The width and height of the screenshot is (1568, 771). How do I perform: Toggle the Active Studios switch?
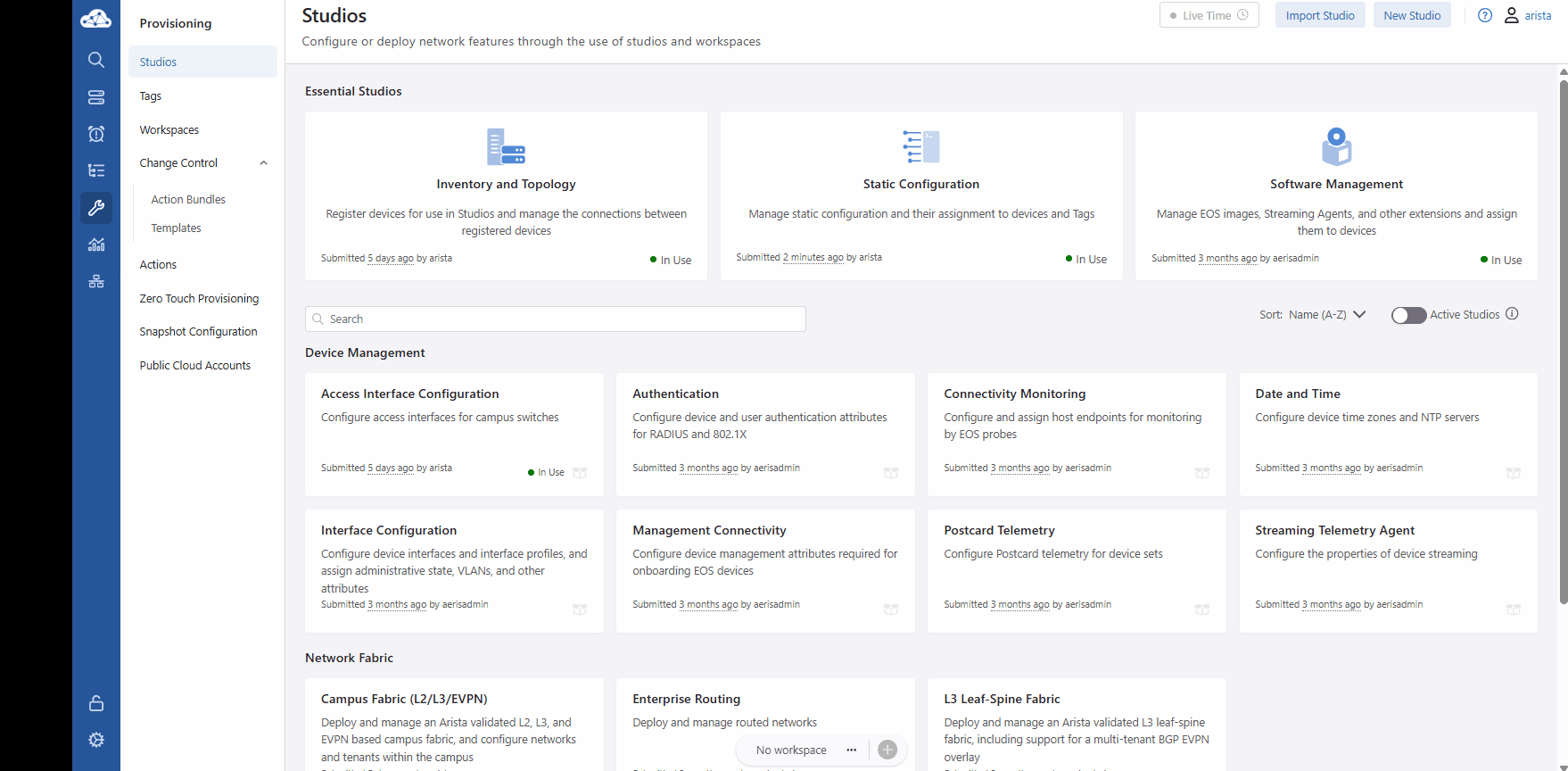point(1408,315)
